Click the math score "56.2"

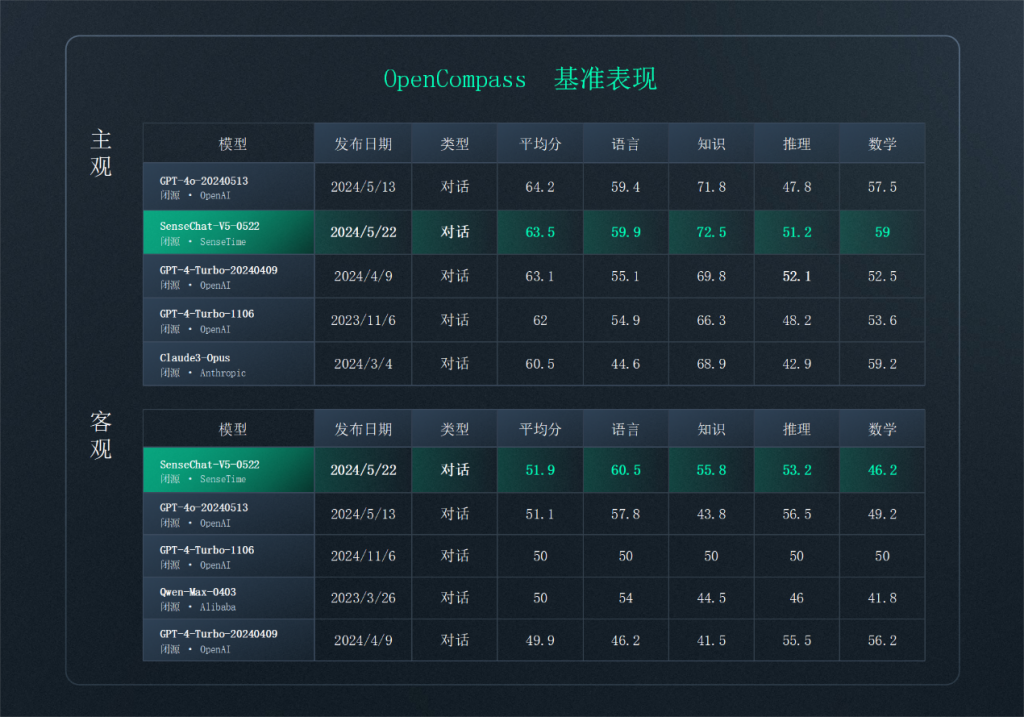coord(882,640)
